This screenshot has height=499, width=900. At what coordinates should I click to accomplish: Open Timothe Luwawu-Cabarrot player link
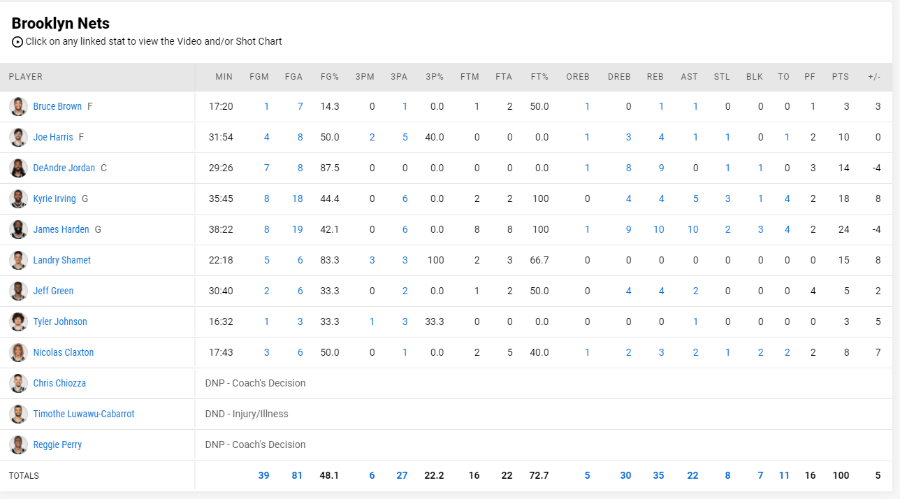coord(84,414)
